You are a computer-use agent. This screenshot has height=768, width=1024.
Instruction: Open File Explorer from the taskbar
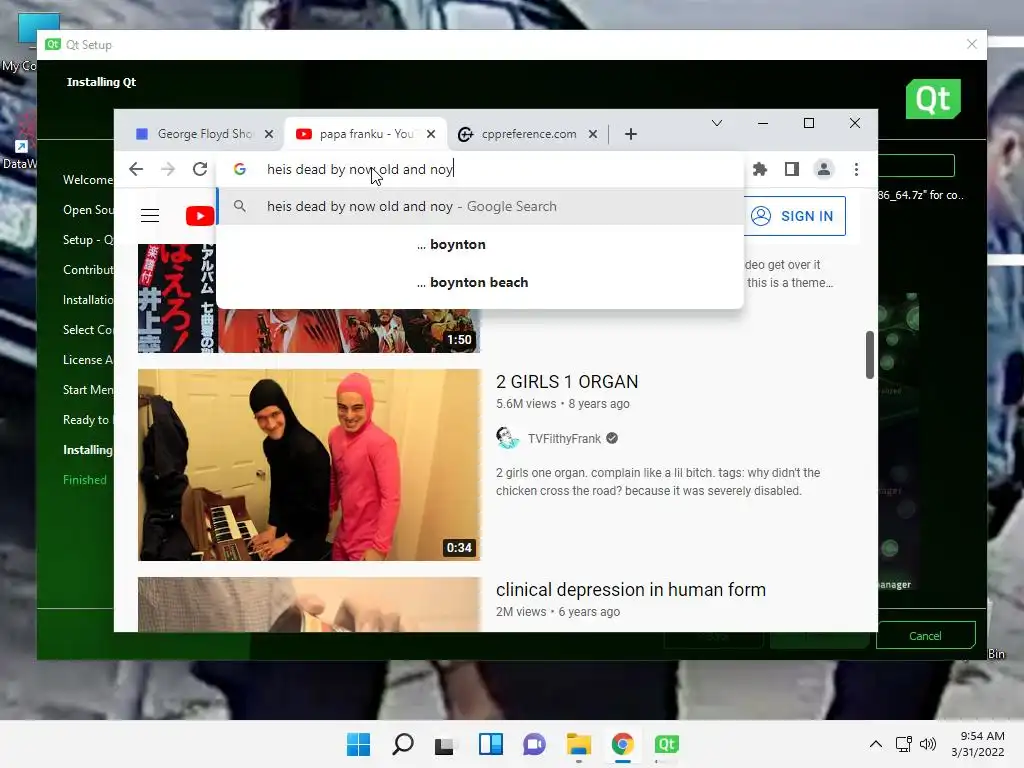tap(579, 744)
